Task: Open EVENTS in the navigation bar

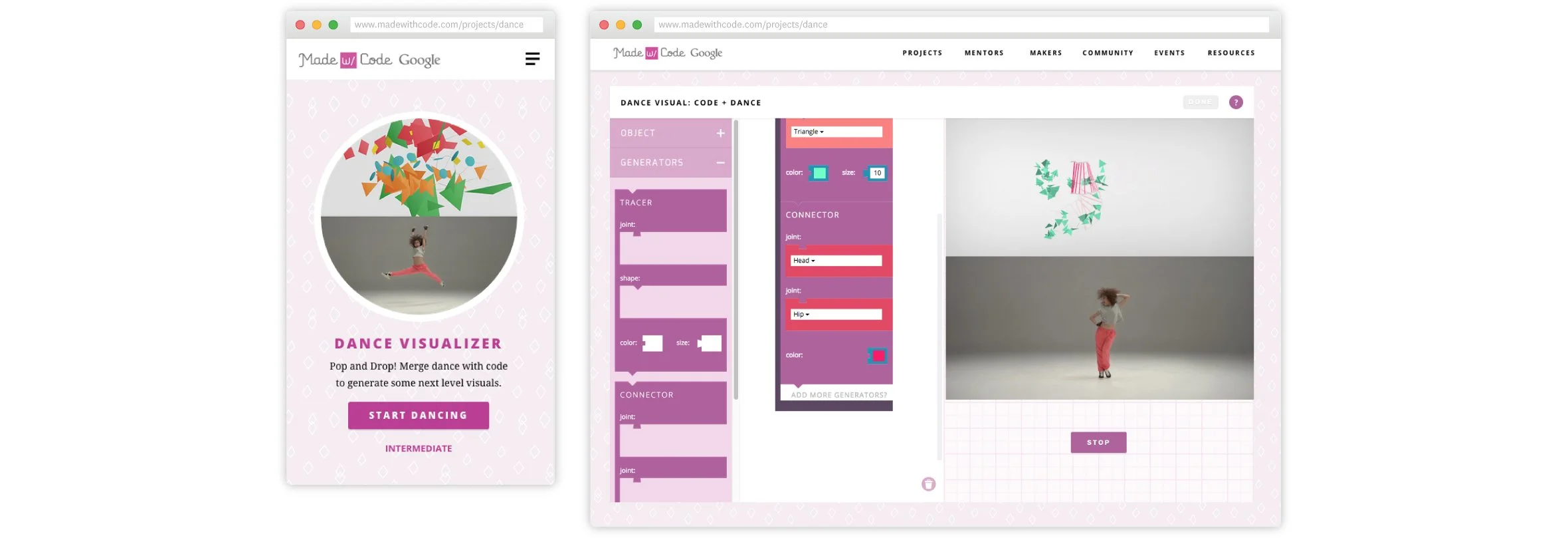Action: pos(1169,53)
